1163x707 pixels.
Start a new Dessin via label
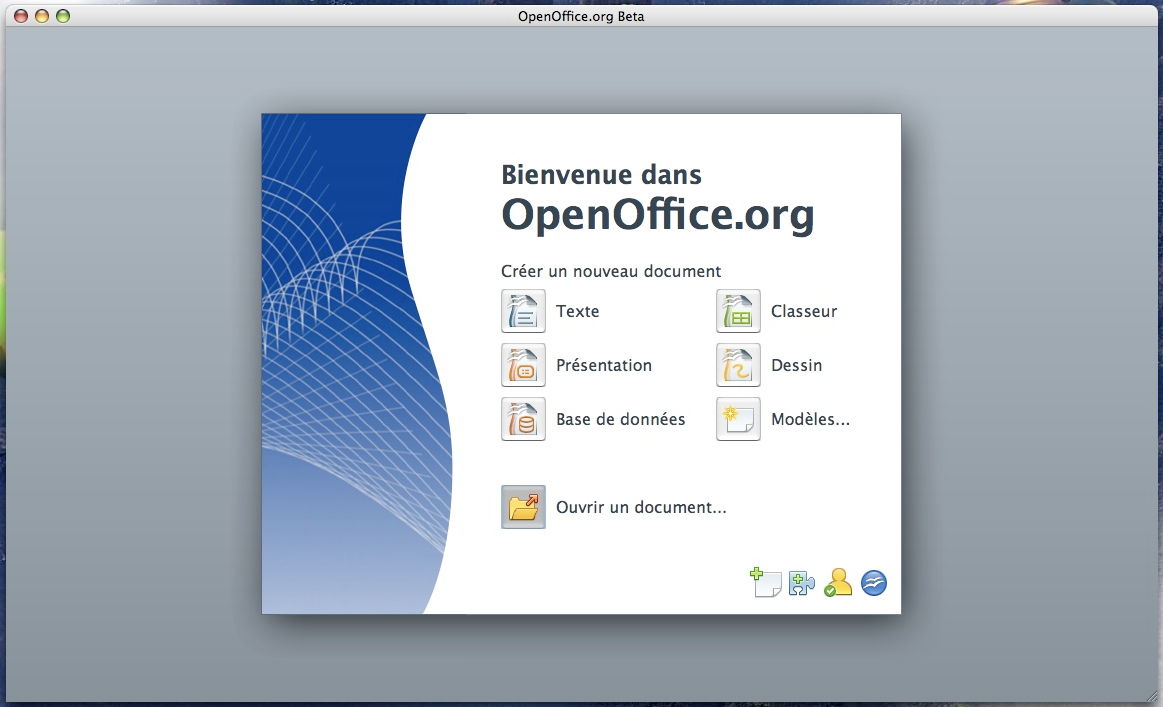[x=797, y=365]
